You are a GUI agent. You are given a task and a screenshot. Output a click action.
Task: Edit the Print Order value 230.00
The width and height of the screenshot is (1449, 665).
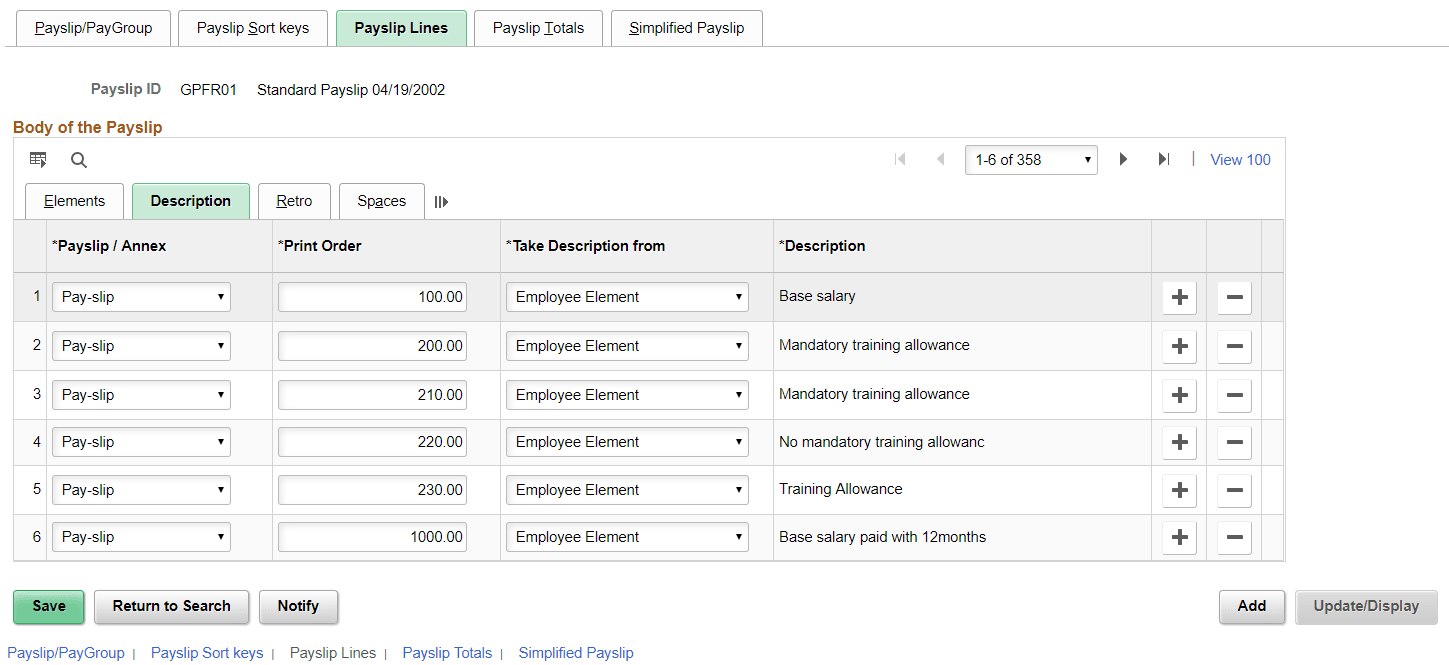pos(371,489)
